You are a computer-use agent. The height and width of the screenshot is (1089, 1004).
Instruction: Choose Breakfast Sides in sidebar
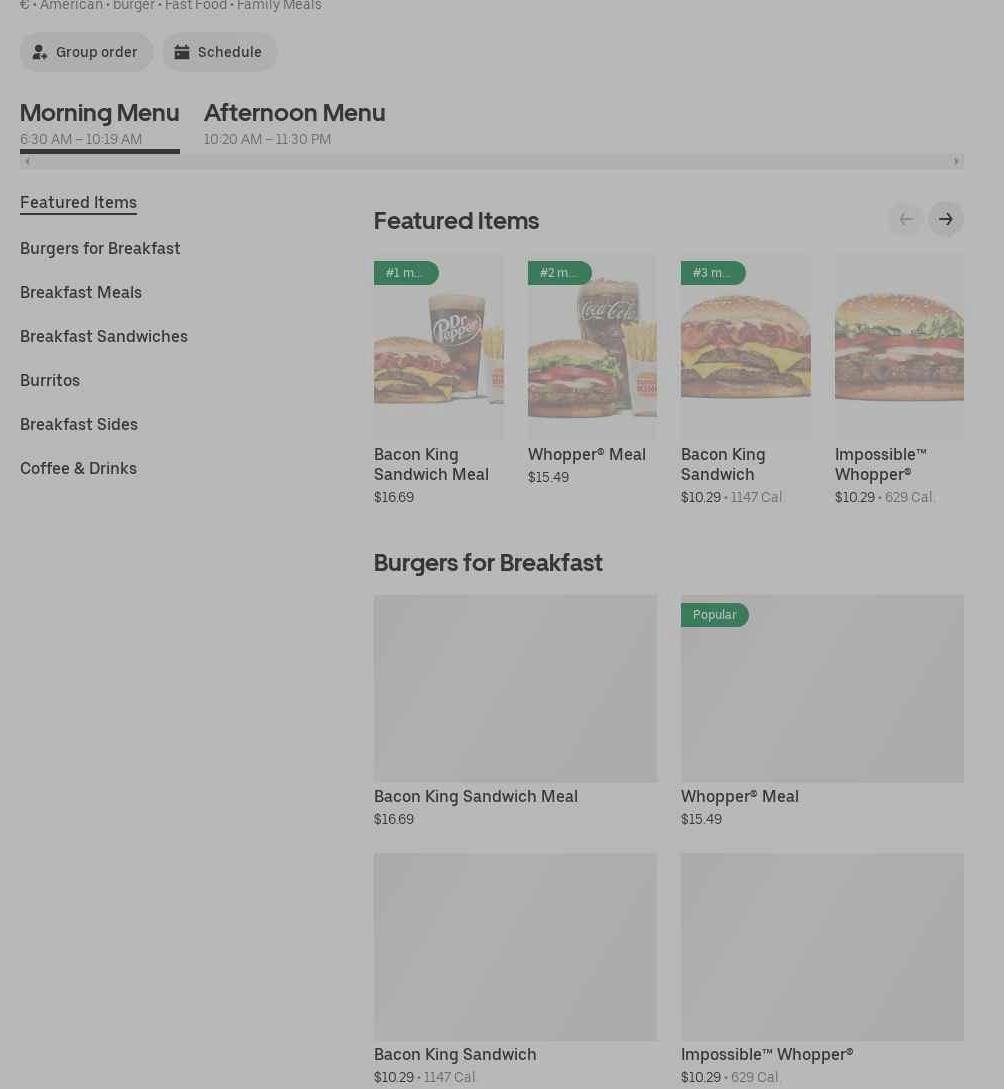tap(79, 424)
